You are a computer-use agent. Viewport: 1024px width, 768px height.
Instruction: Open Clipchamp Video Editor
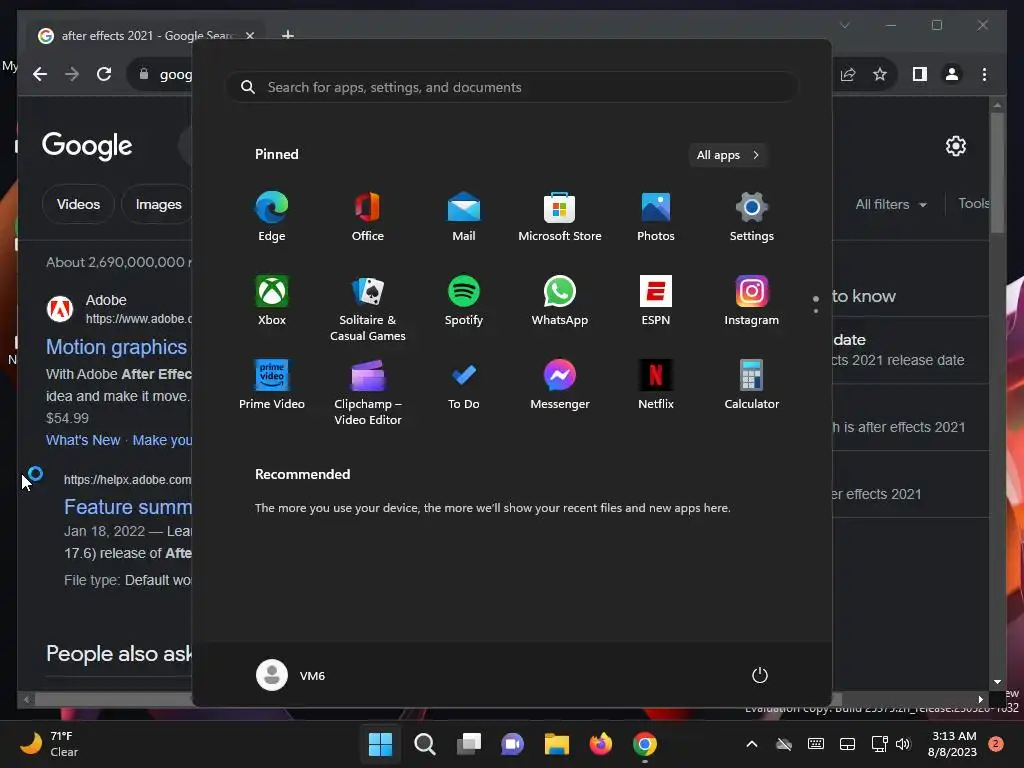pyautogui.click(x=368, y=392)
